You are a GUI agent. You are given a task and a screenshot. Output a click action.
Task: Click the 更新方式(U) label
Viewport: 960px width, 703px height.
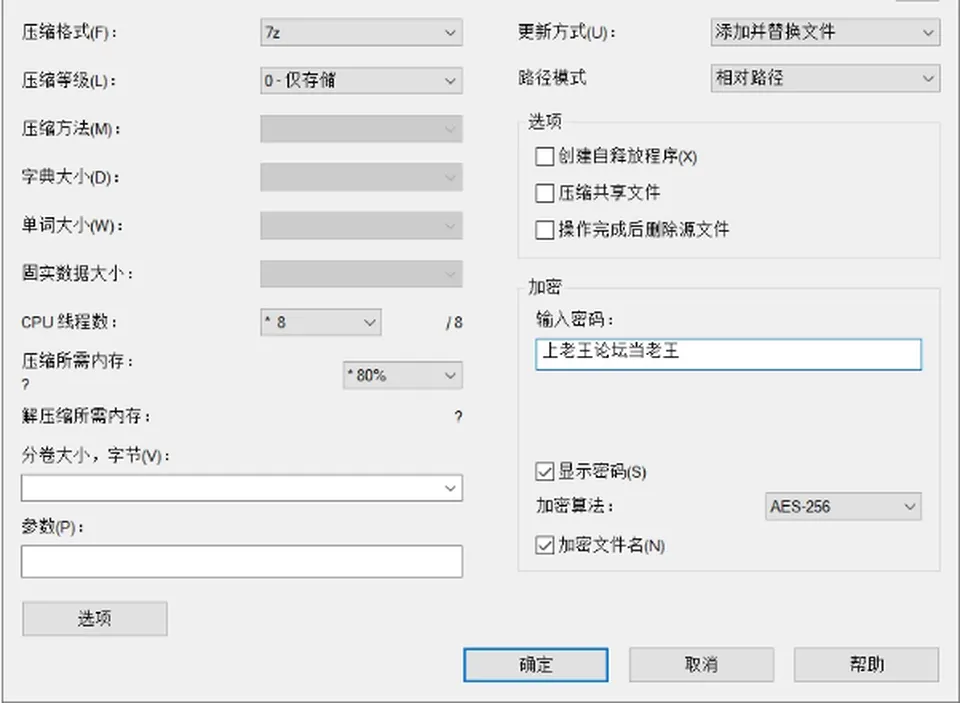pos(567,32)
